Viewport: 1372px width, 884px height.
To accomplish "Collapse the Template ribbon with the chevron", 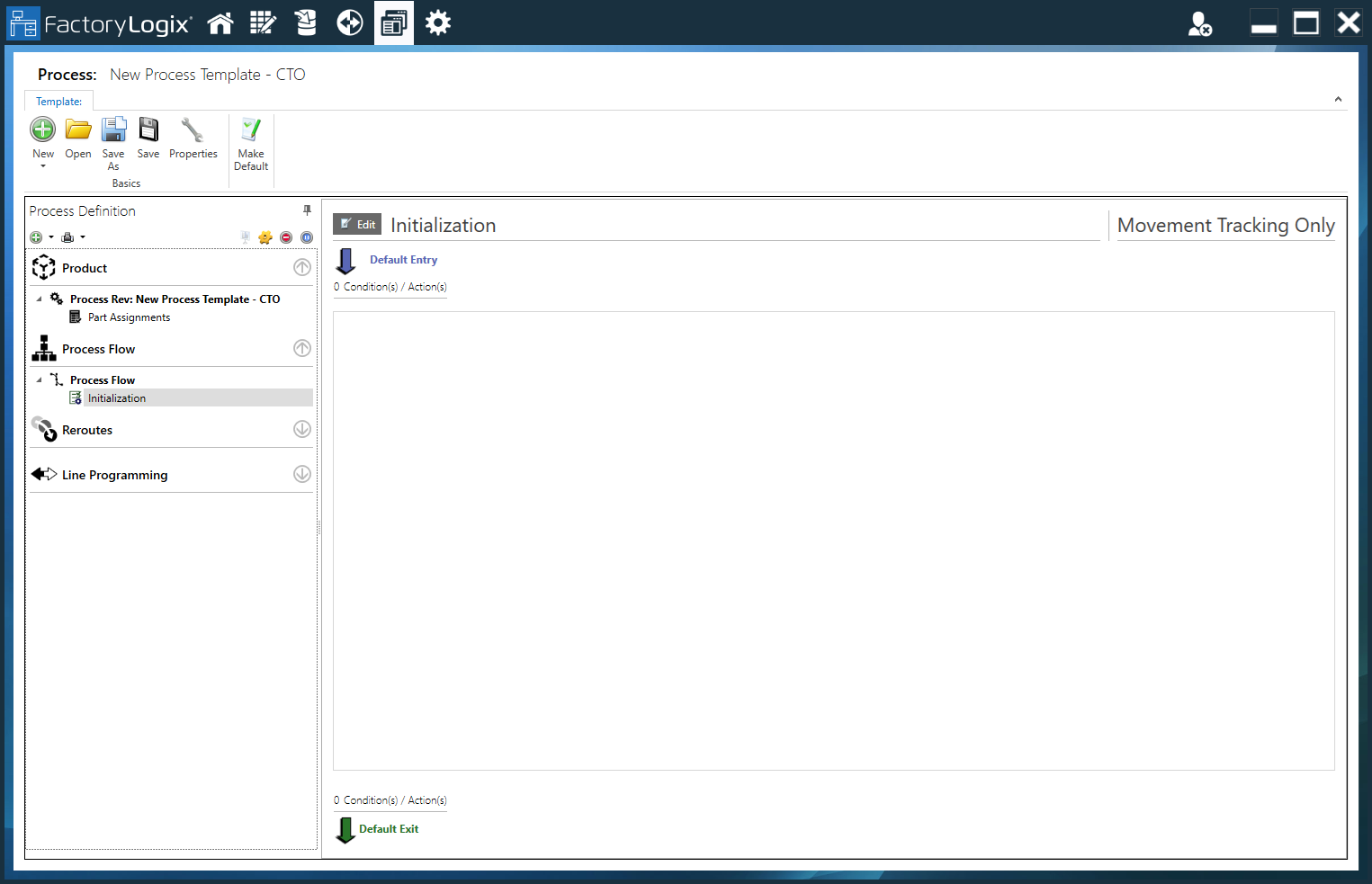I will tap(1338, 99).
